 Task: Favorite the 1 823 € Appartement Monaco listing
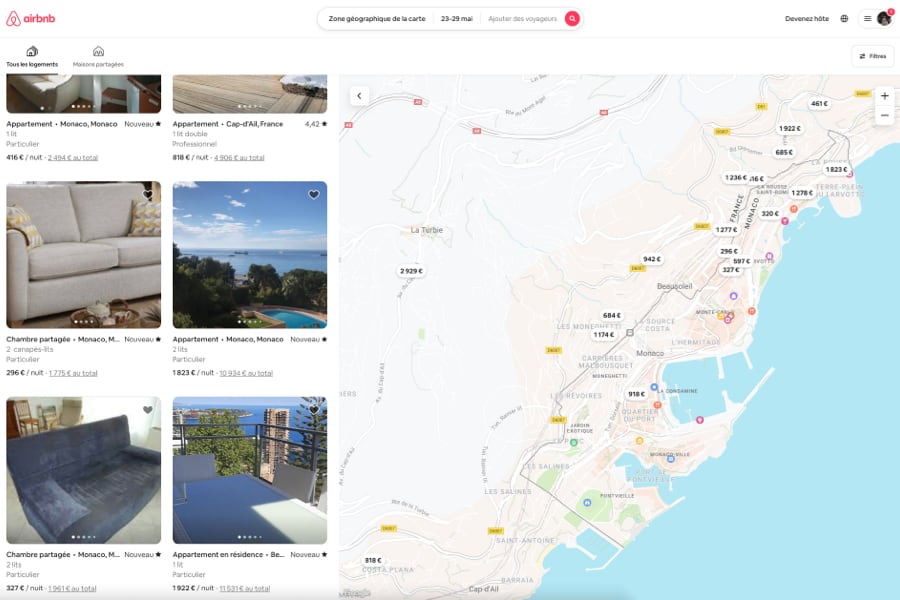313,194
